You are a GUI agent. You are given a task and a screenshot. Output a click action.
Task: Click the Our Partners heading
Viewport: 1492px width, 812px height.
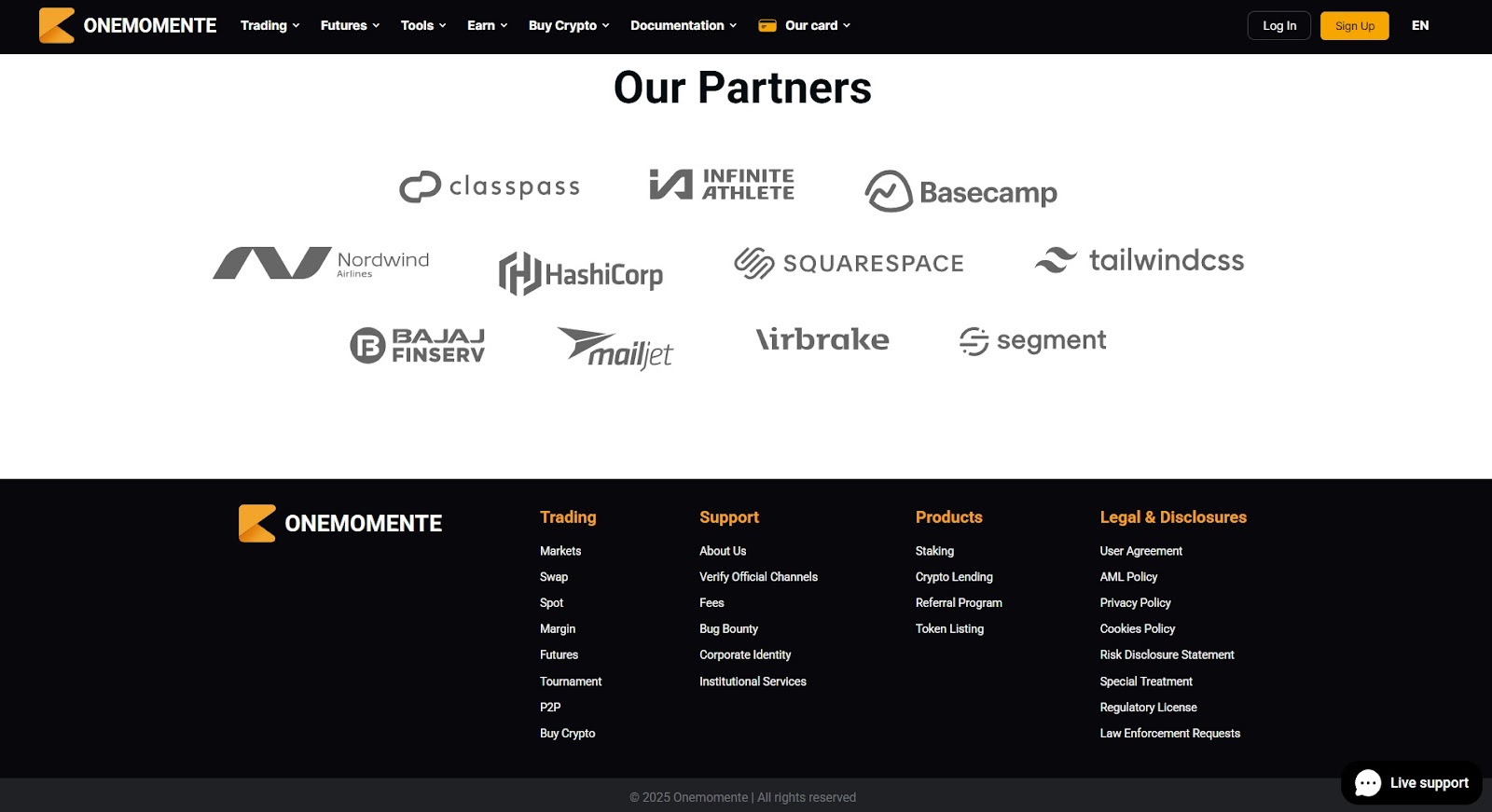742,89
